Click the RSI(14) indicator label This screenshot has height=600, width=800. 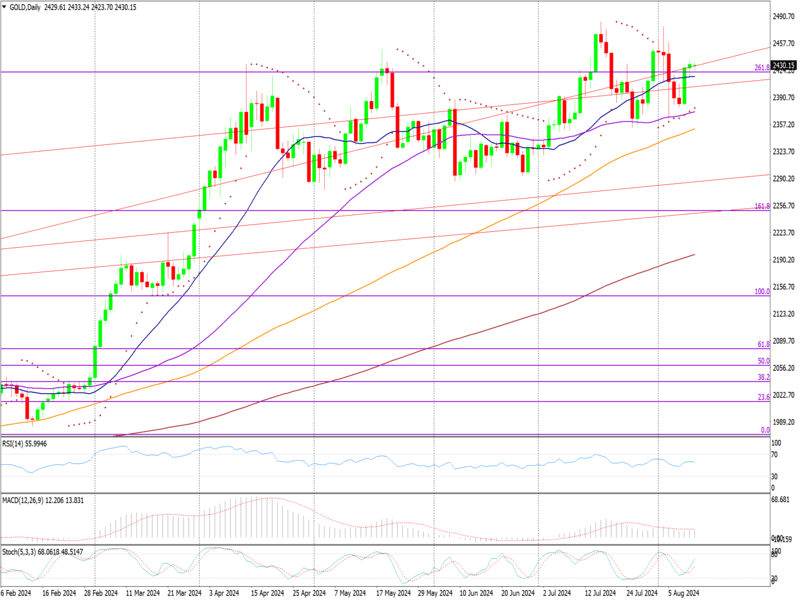pos(24,442)
